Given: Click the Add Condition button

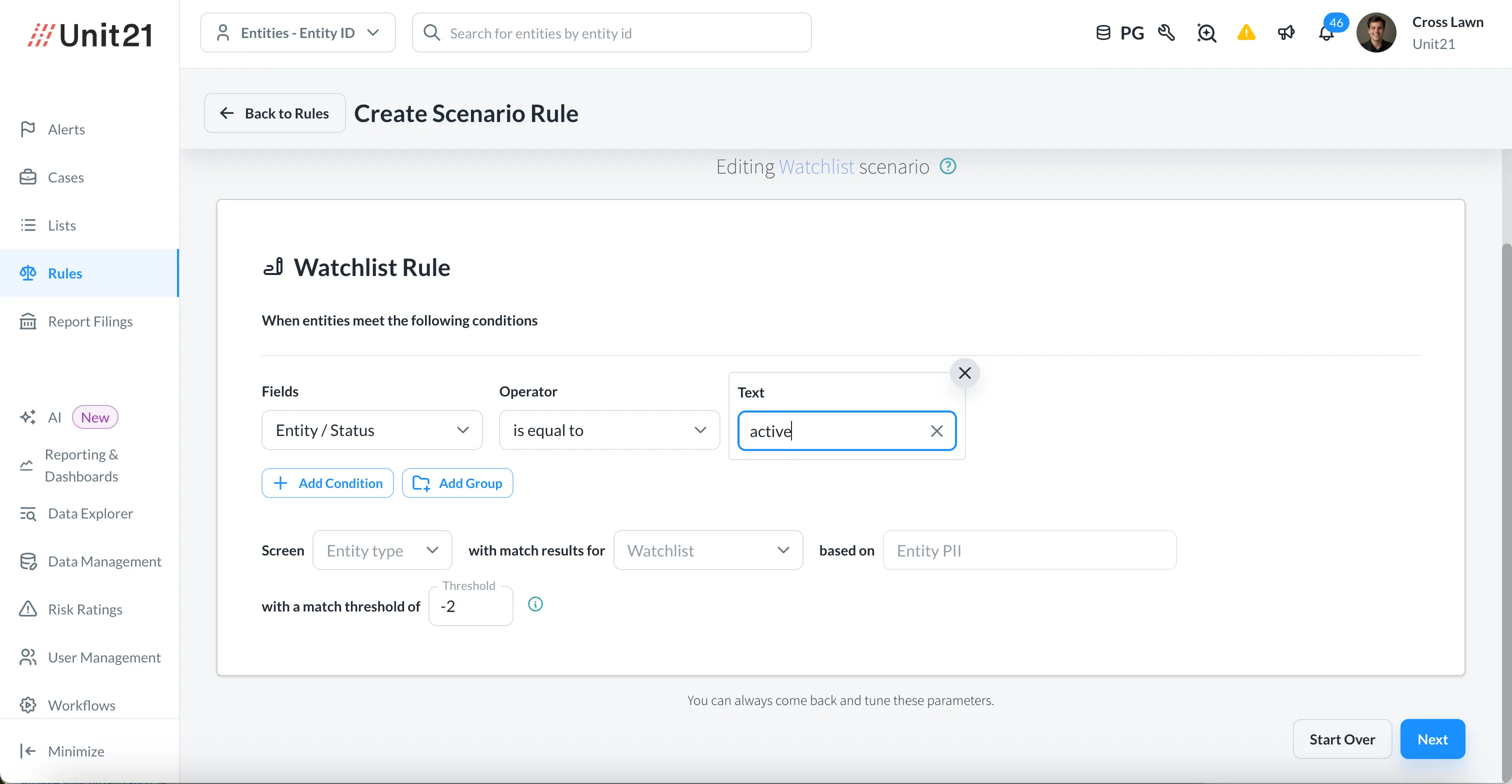Looking at the screenshot, I should 327,483.
